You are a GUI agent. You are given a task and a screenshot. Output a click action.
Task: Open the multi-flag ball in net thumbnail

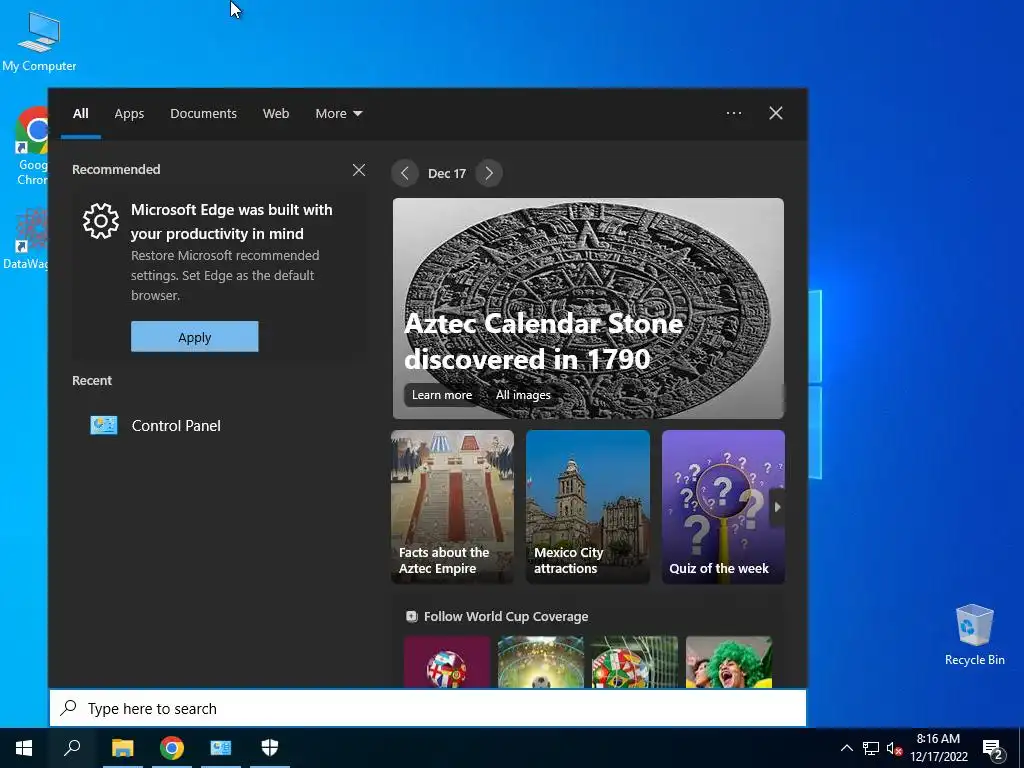(635, 662)
